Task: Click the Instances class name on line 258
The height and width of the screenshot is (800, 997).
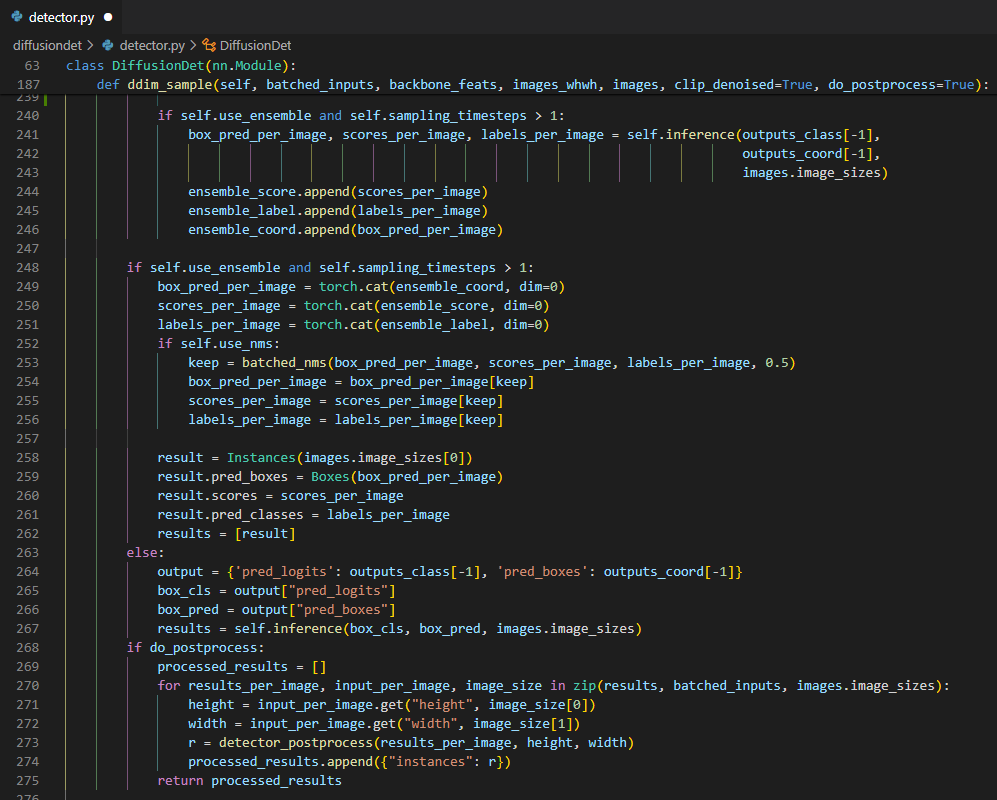Action: 260,458
